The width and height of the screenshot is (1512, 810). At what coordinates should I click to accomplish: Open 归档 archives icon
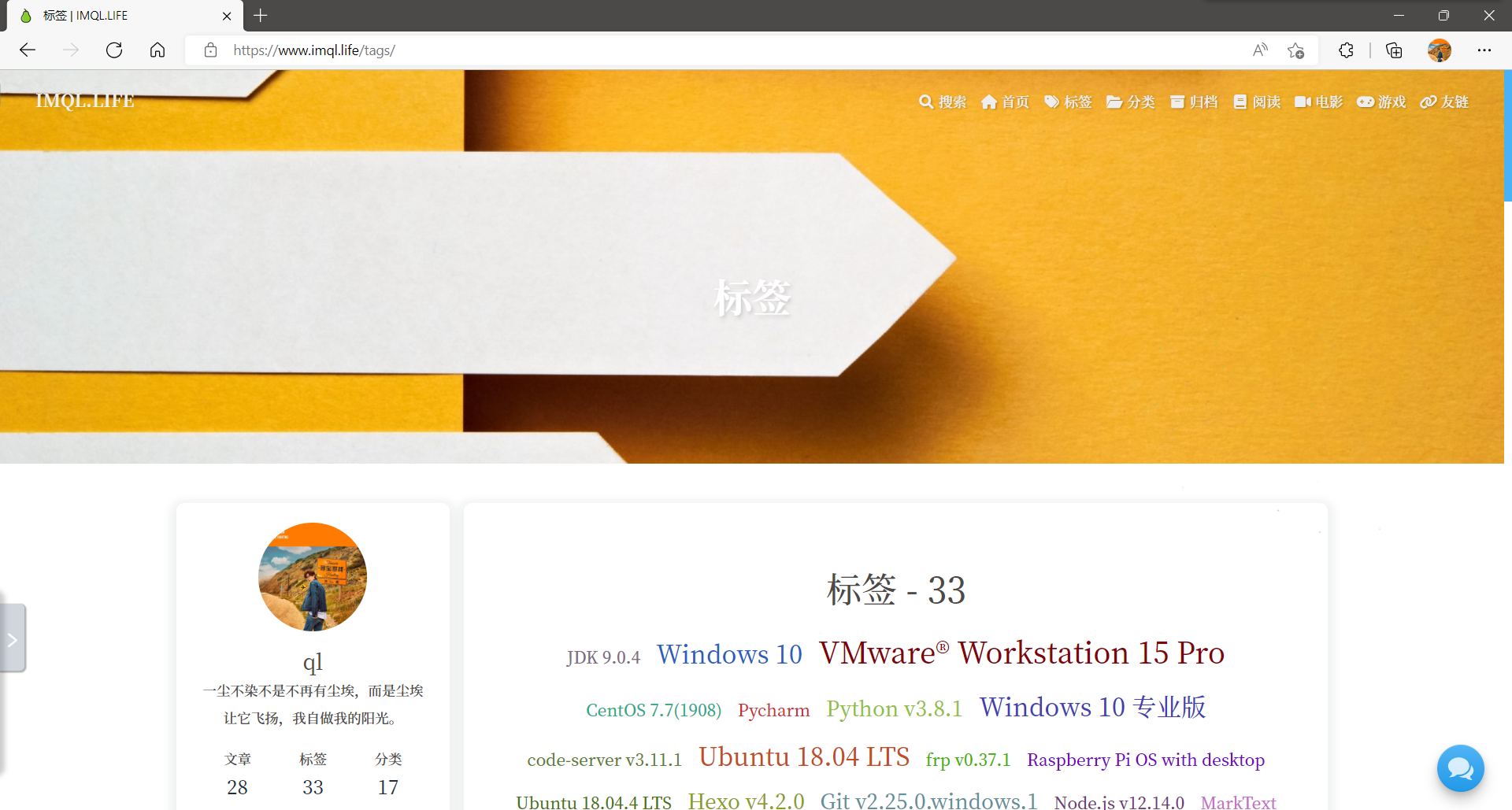(x=1178, y=102)
